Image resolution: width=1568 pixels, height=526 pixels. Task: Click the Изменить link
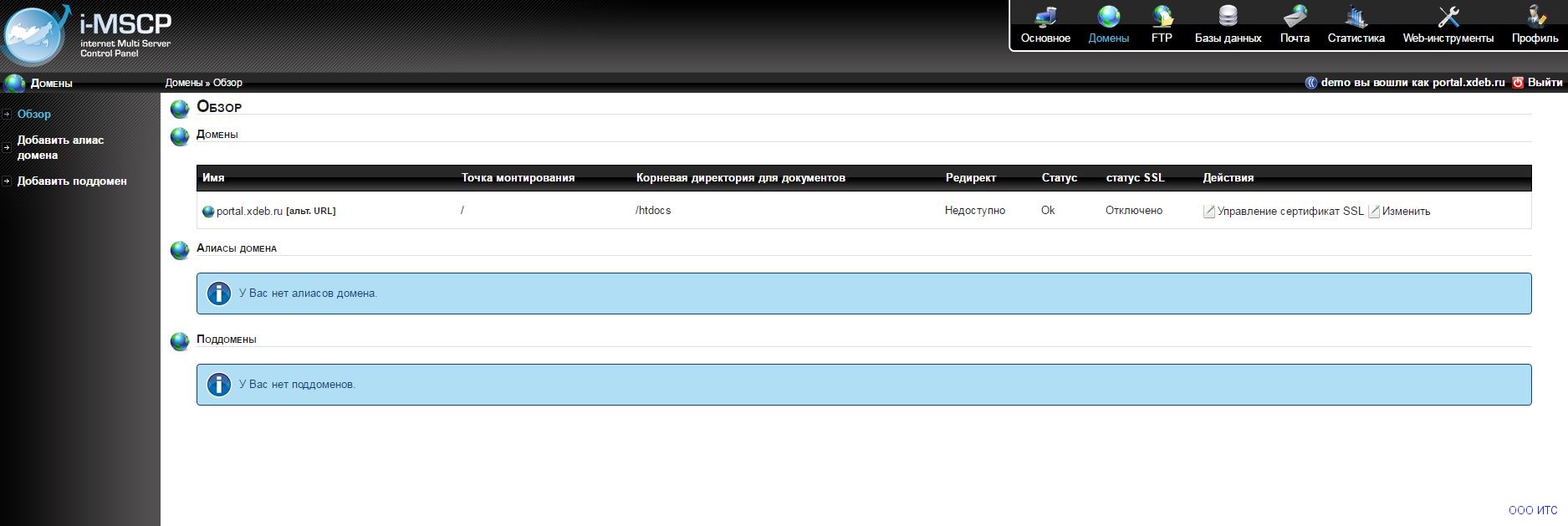[1406, 212]
